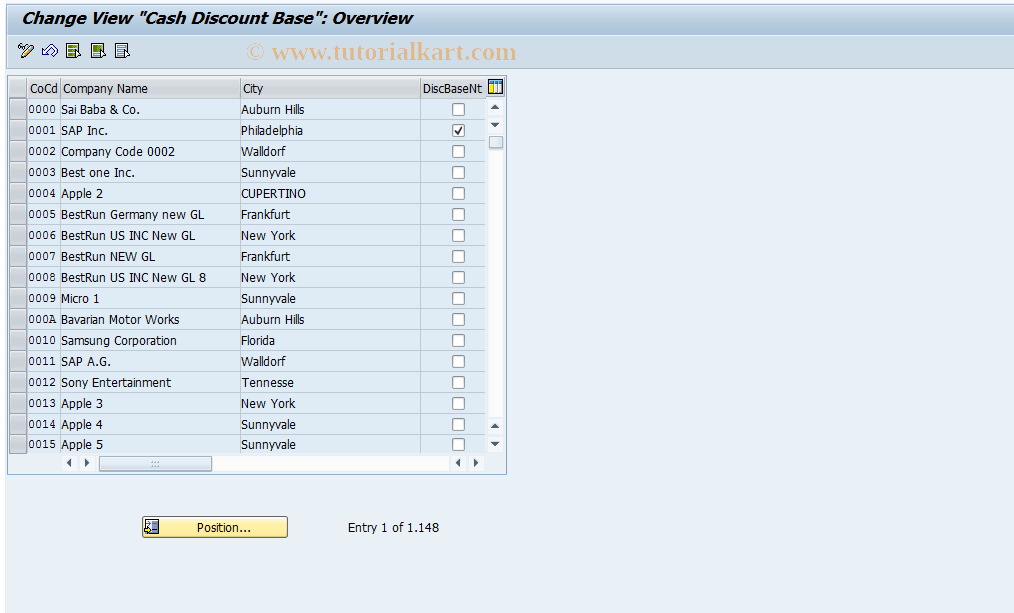
Task: Click the City column header
Action: coord(330,89)
